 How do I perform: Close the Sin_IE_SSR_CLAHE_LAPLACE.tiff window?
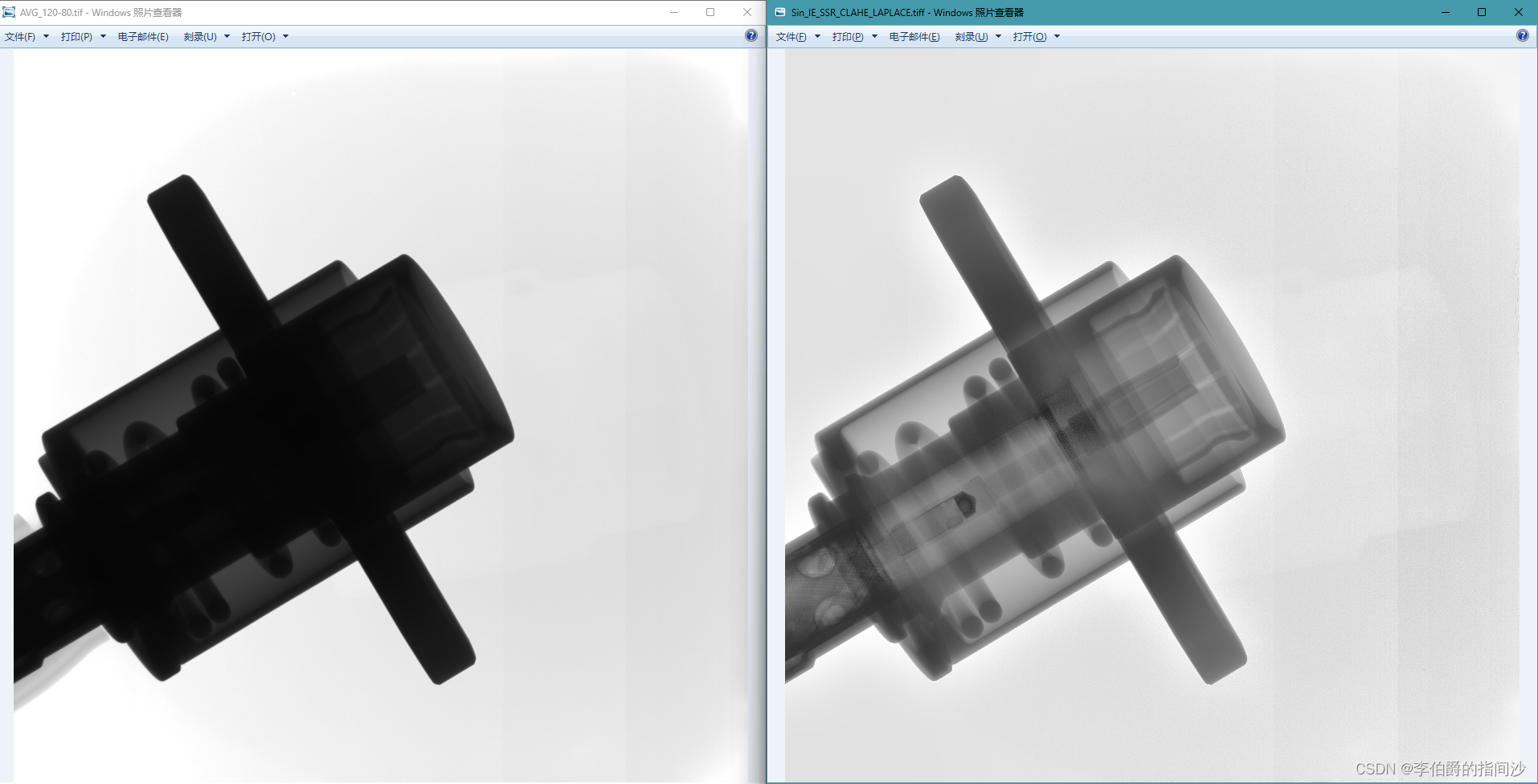pyautogui.click(x=1519, y=12)
